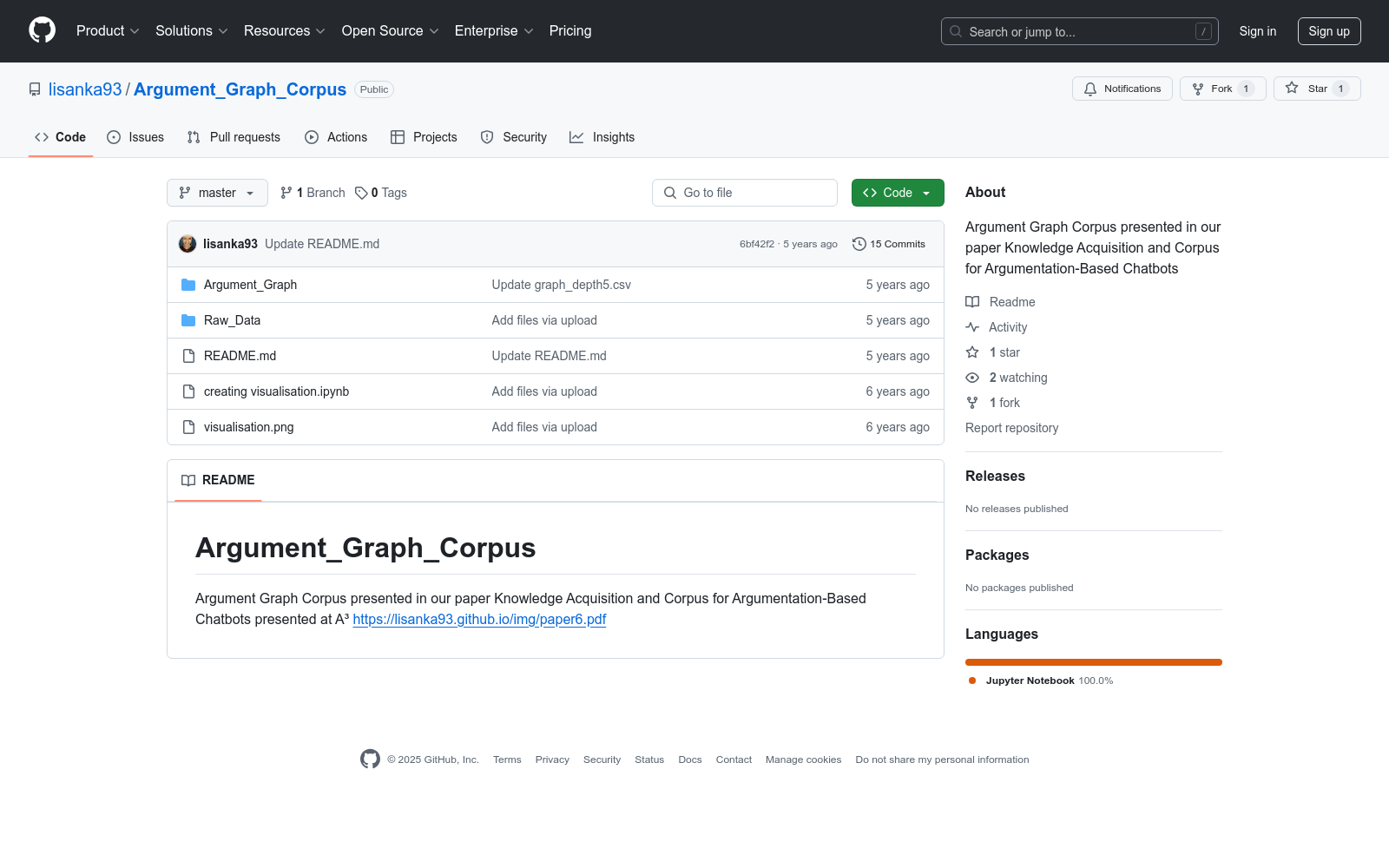Screen dimensions: 1389x868
Task: Click the Privacy footer link
Action: (x=552, y=759)
